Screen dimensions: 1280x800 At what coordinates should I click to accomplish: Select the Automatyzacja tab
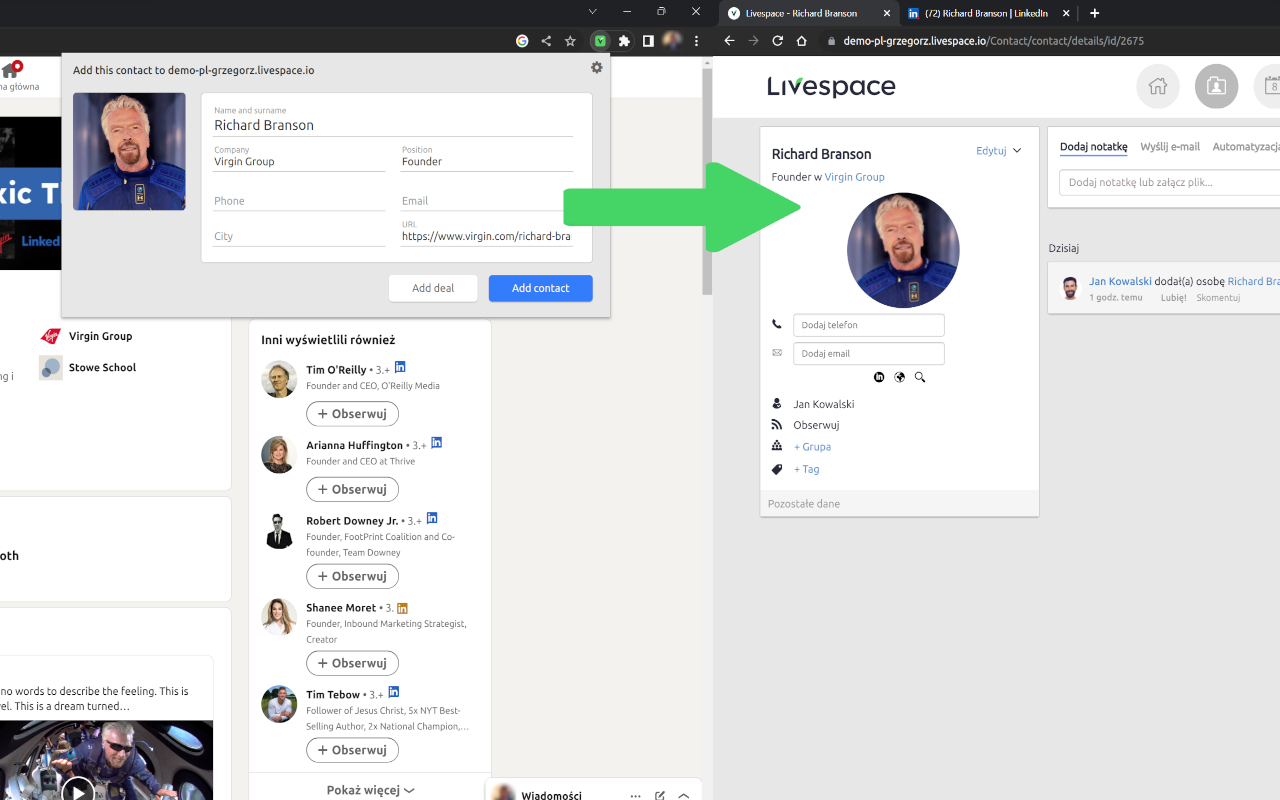[x=1246, y=147]
